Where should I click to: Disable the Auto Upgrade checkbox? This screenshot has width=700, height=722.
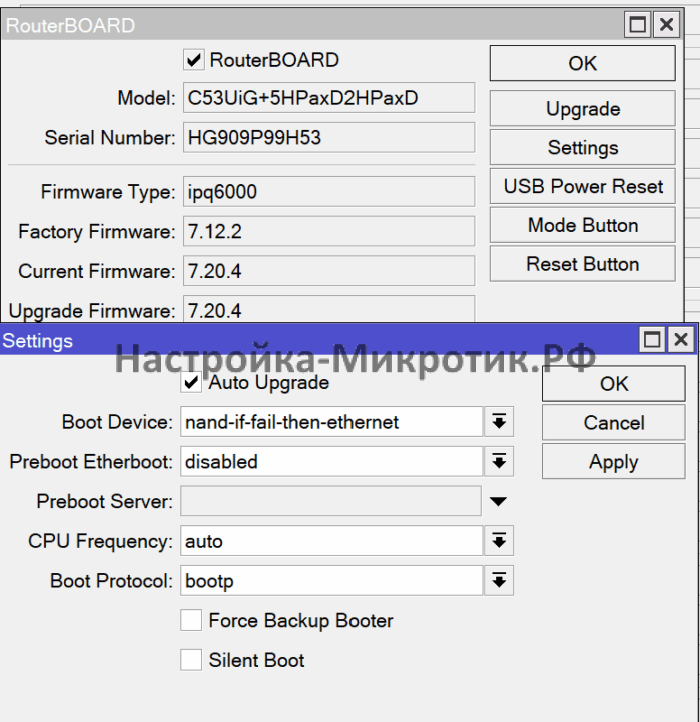click(x=191, y=383)
